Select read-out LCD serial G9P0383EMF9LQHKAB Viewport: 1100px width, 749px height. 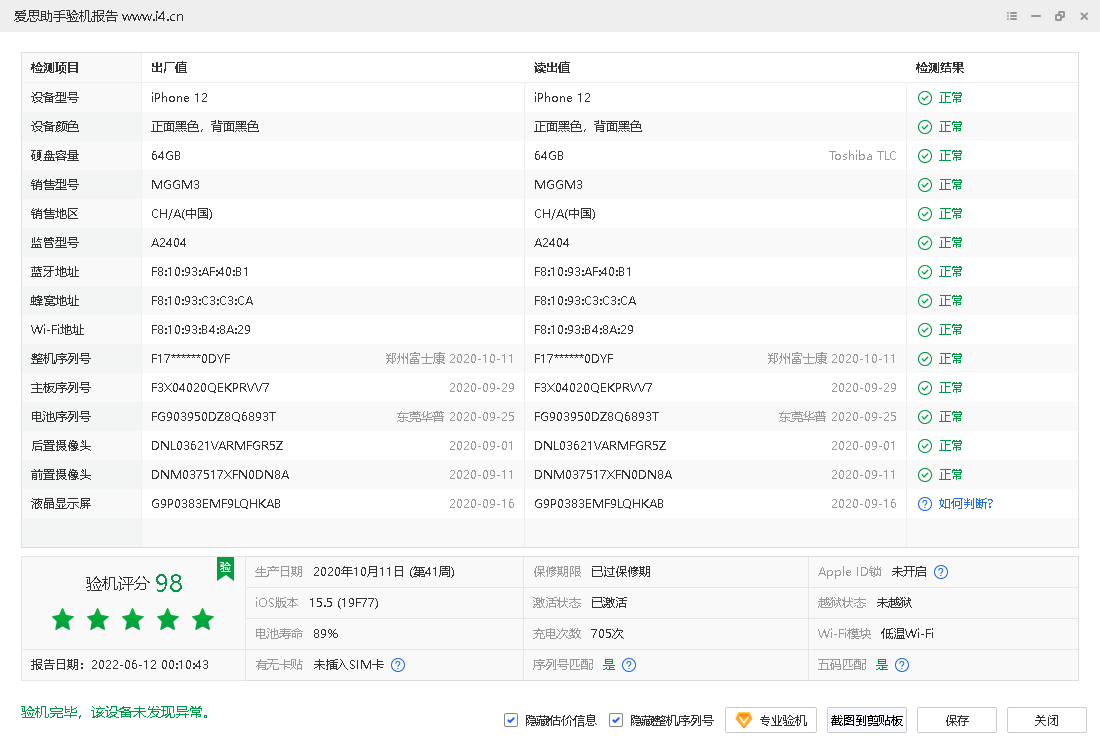(598, 504)
